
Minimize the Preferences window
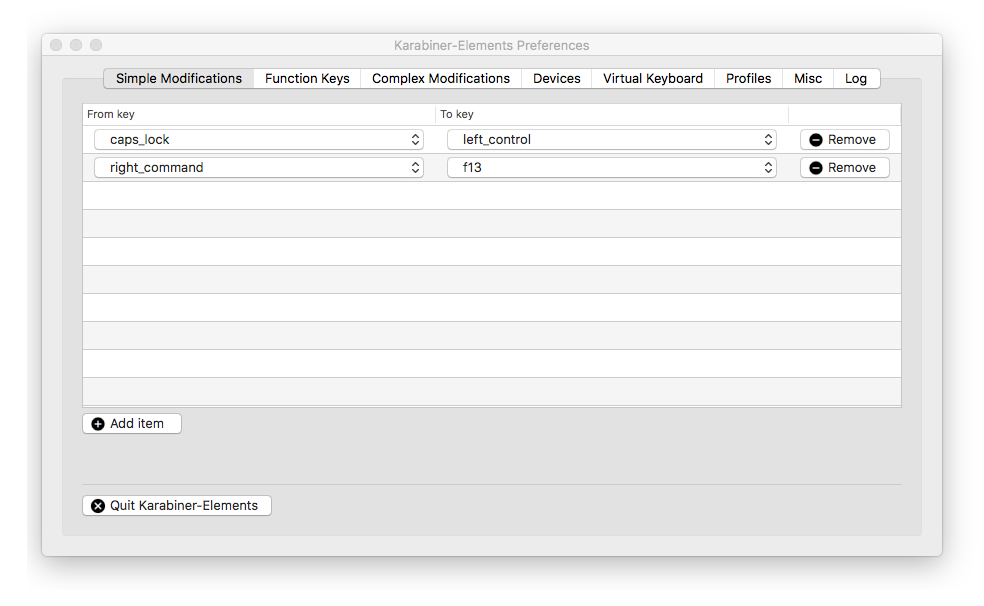click(76, 45)
